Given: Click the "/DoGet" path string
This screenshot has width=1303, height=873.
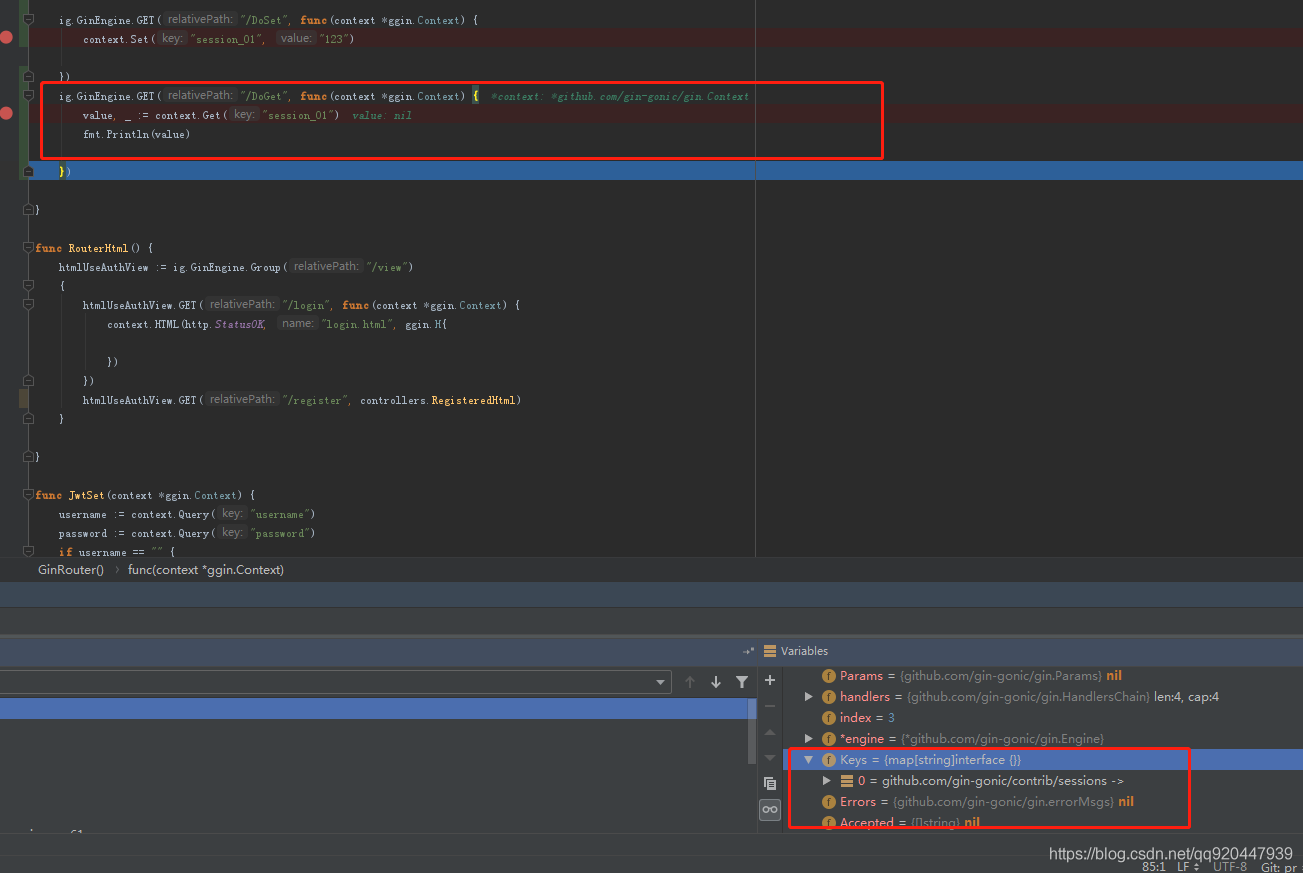Looking at the screenshot, I should [262, 96].
